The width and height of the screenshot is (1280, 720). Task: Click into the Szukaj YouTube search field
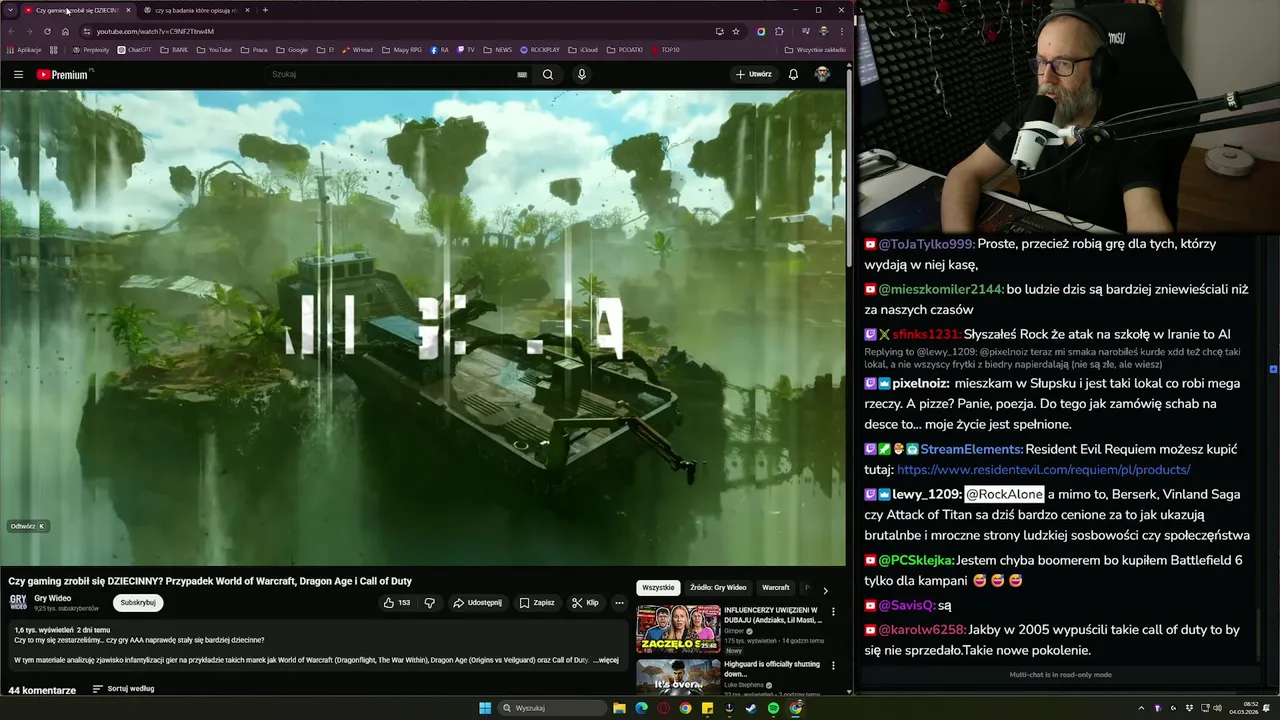[390, 74]
